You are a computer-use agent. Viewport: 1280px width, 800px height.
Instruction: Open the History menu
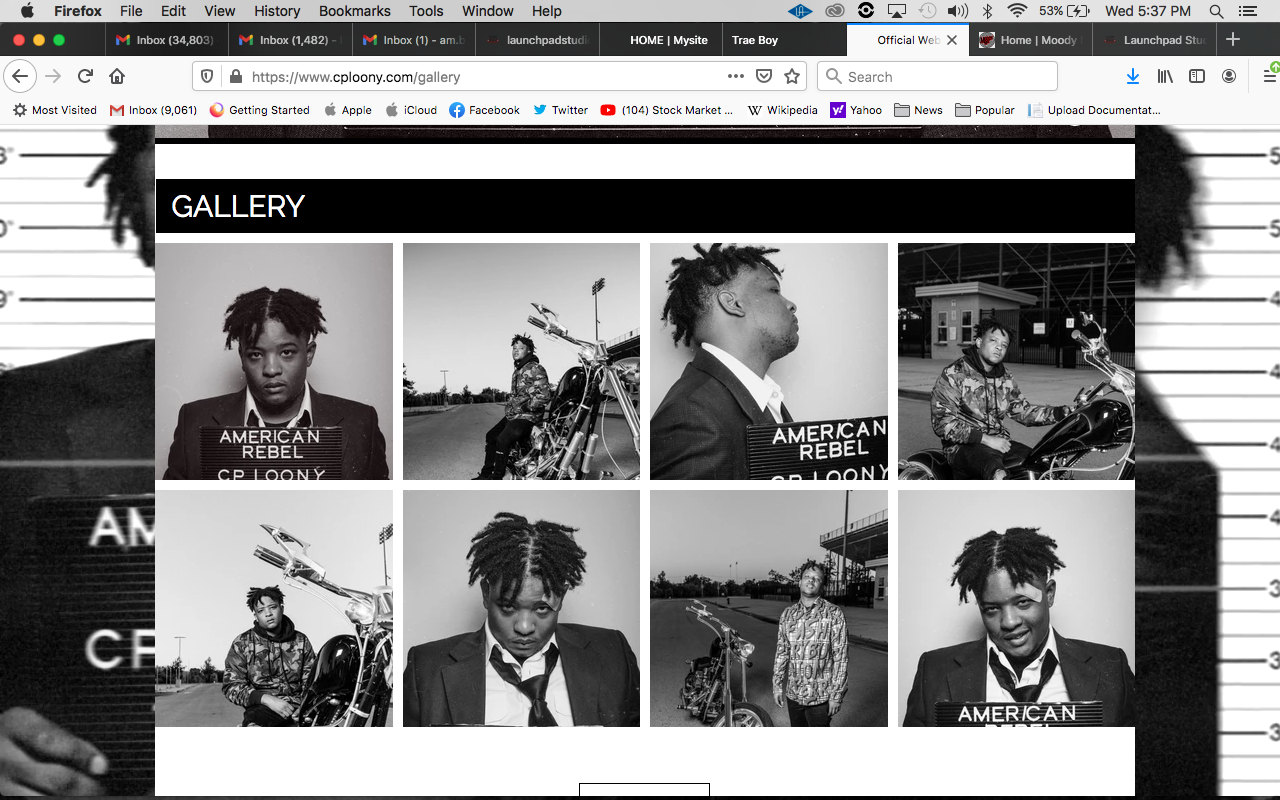pyautogui.click(x=277, y=11)
